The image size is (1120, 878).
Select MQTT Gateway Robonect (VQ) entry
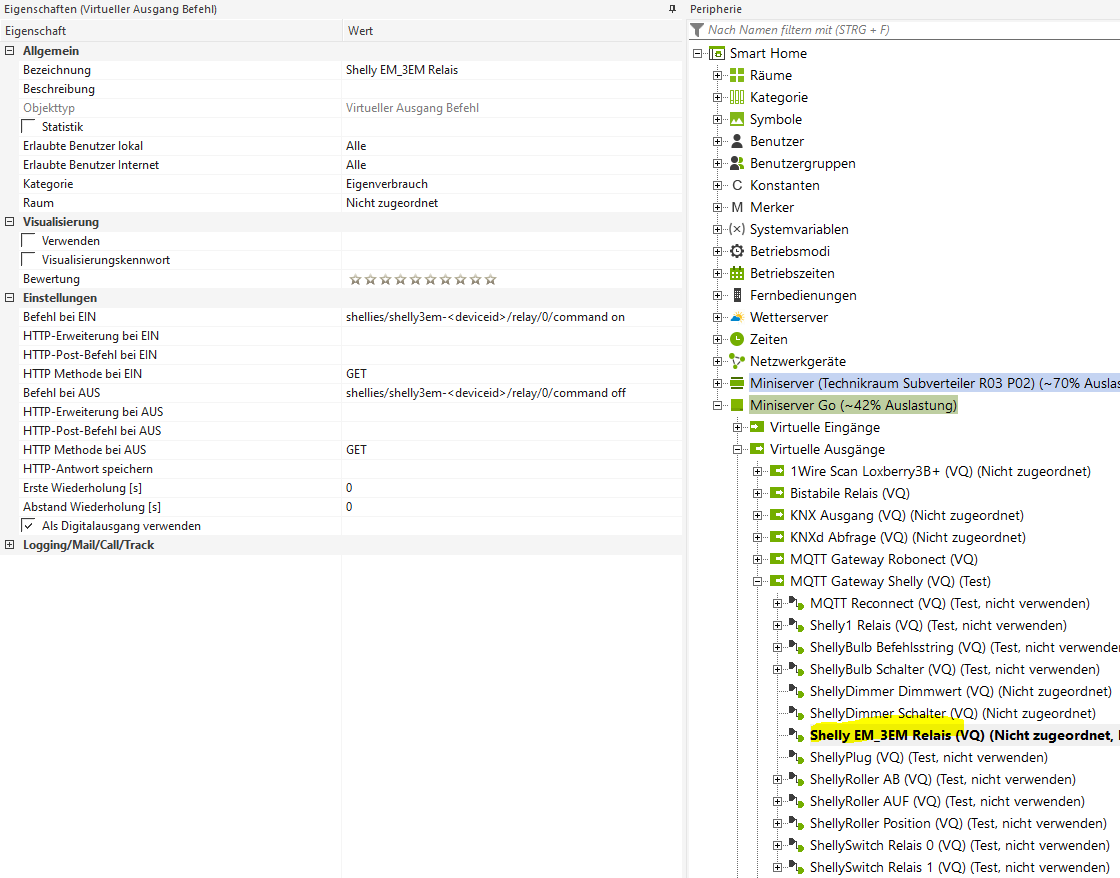883,559
